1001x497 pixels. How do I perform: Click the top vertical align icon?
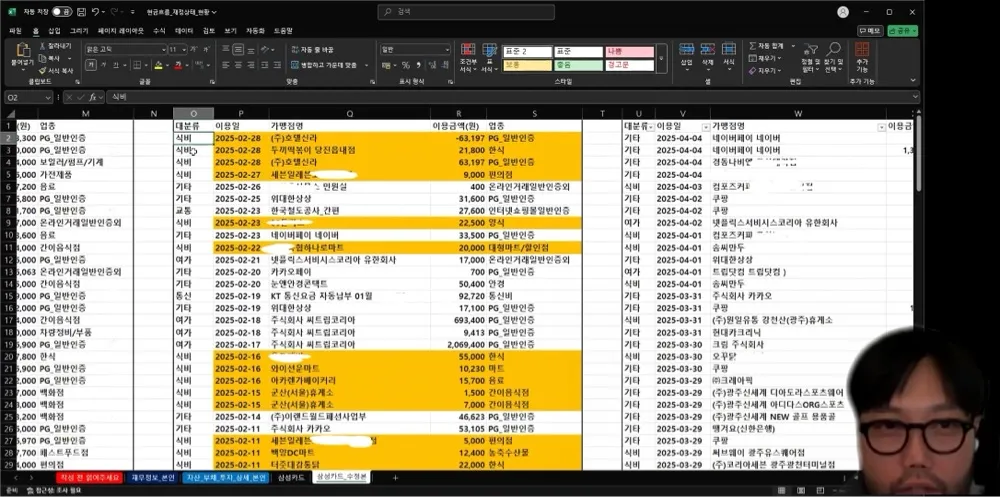[225, 49]
